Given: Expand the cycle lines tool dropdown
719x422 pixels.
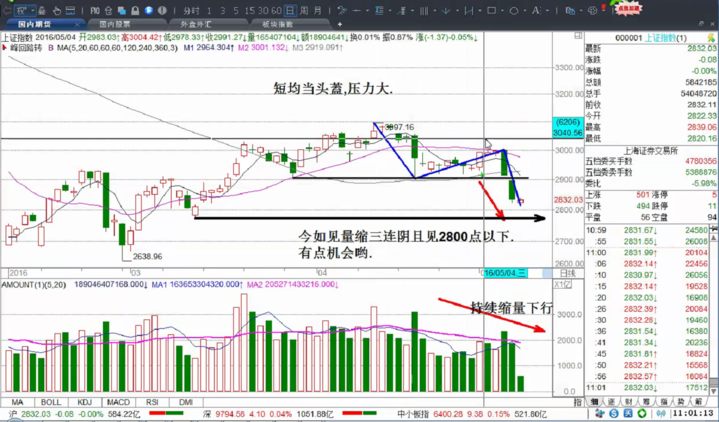Looking at the screenshot, I should click(x=435, y=11).
